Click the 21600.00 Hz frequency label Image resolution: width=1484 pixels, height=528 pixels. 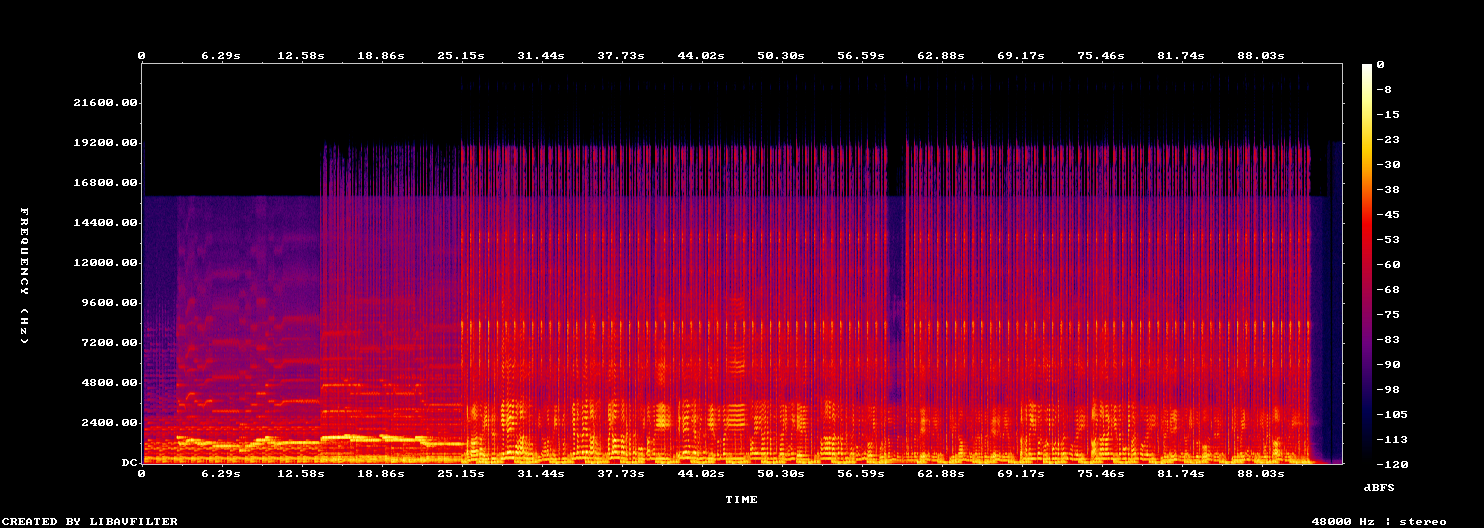click(105, 103)
